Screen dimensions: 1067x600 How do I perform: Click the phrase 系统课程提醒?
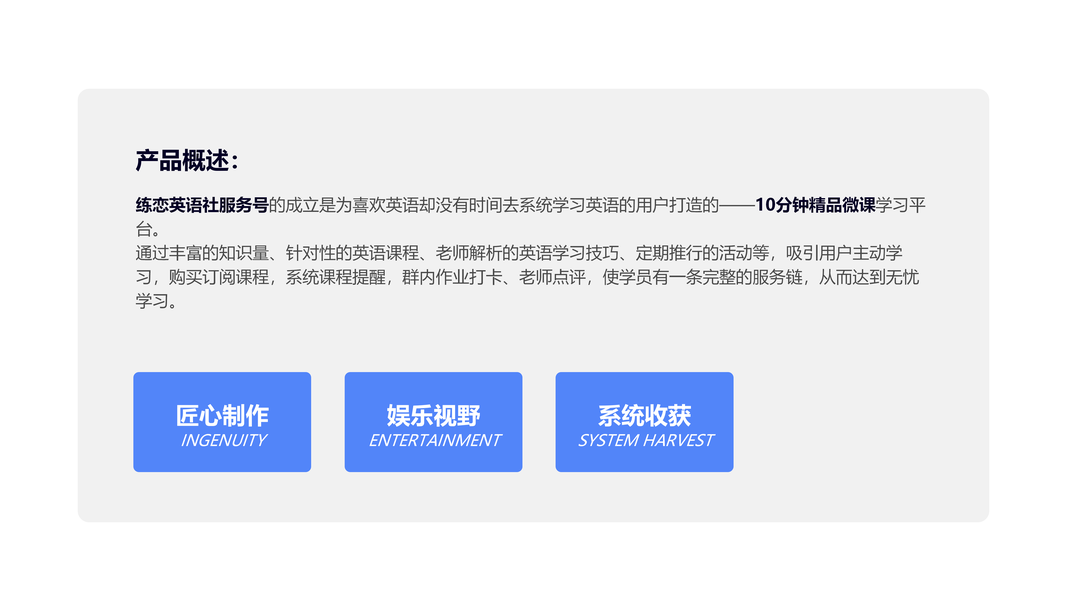coord(335,278)
